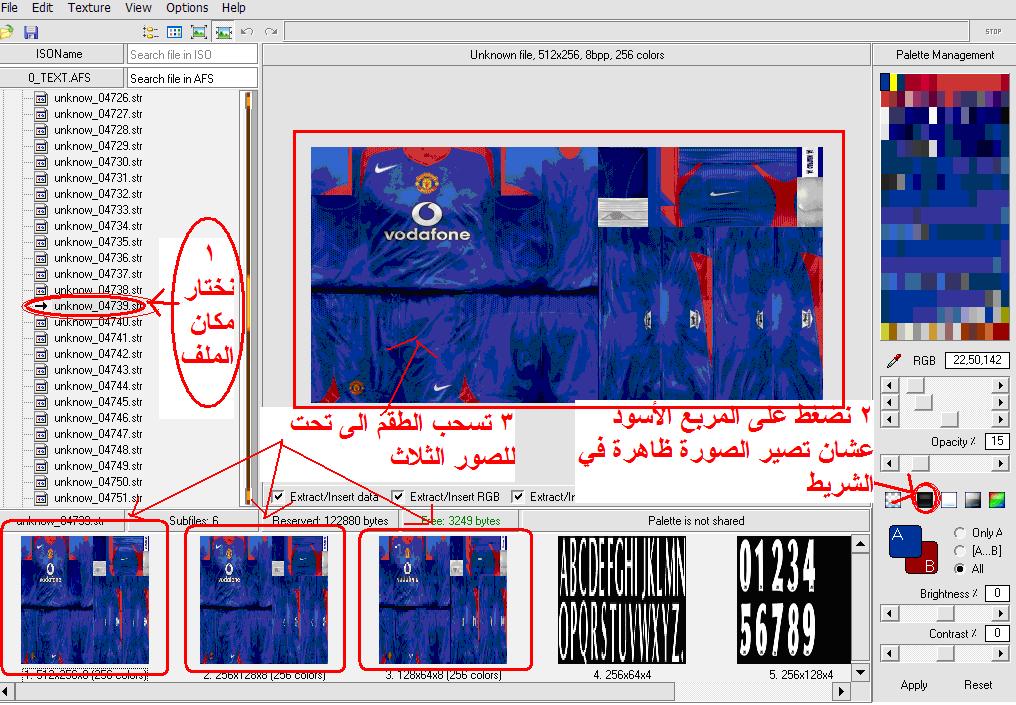Screen dimensions: 1016x705
Task: Click the open folder toolbar icon
Action: 7,33
